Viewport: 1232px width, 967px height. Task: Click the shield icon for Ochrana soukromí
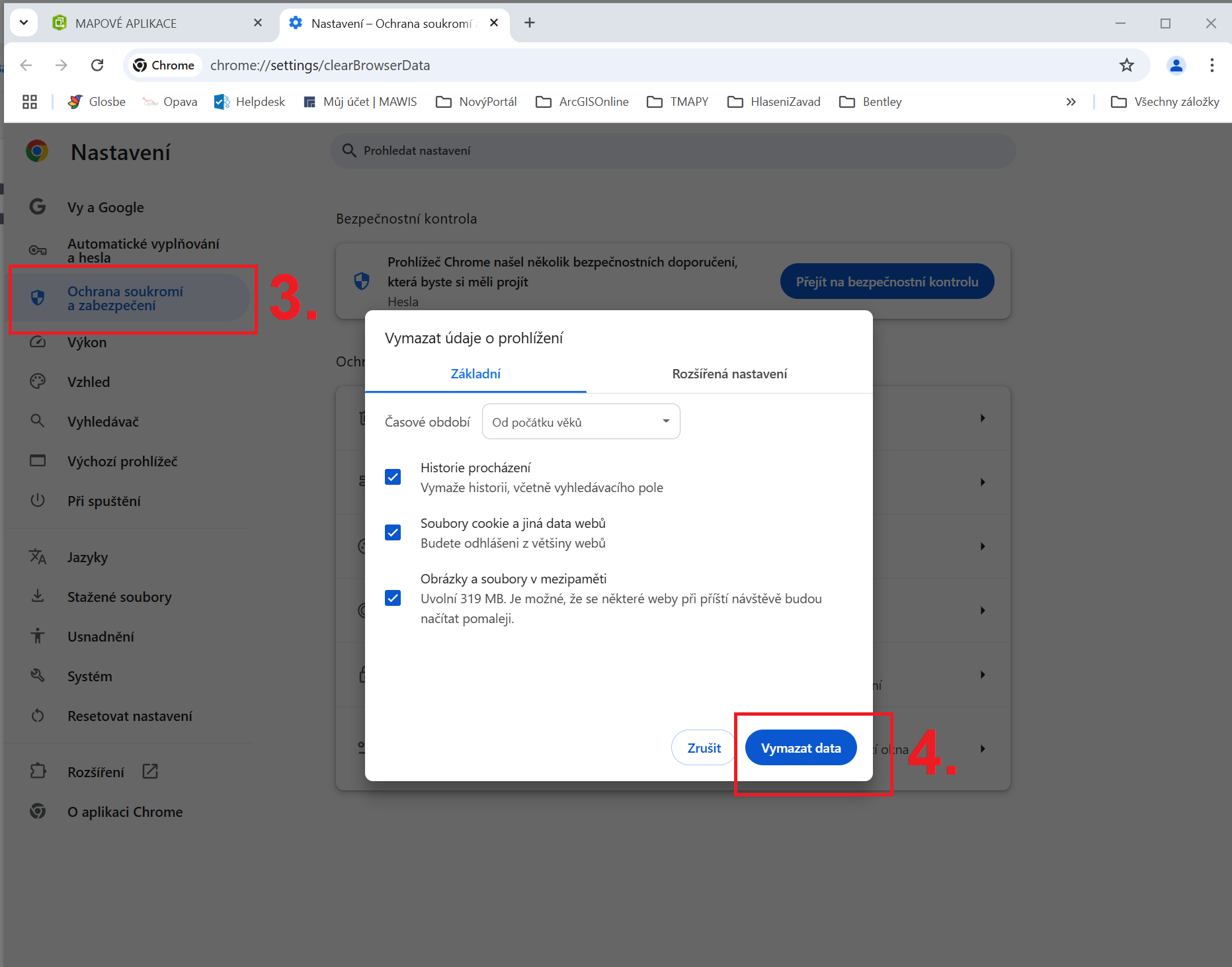(x=38, y=298)
